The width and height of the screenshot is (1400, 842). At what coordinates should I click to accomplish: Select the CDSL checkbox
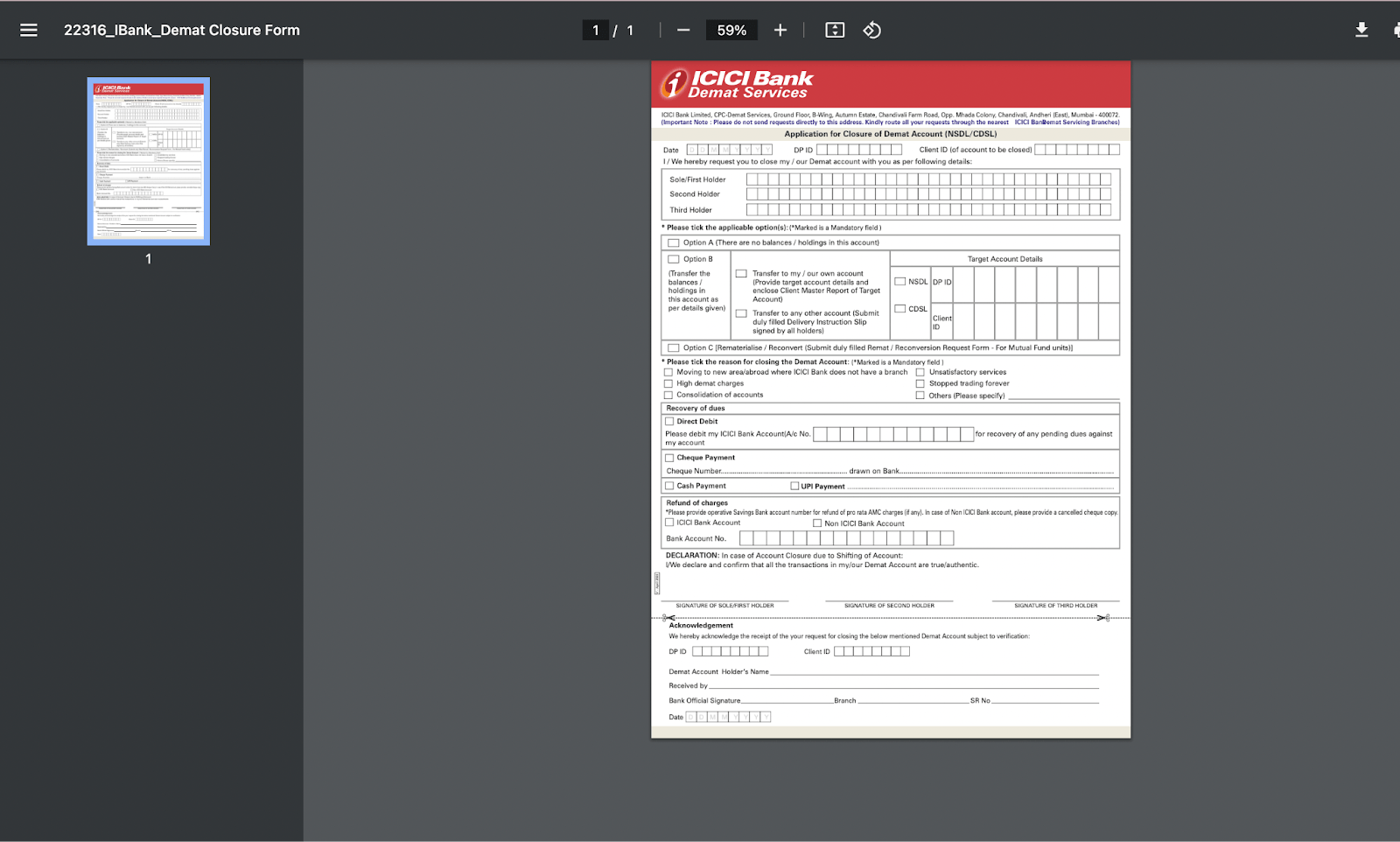click(900, 308)
